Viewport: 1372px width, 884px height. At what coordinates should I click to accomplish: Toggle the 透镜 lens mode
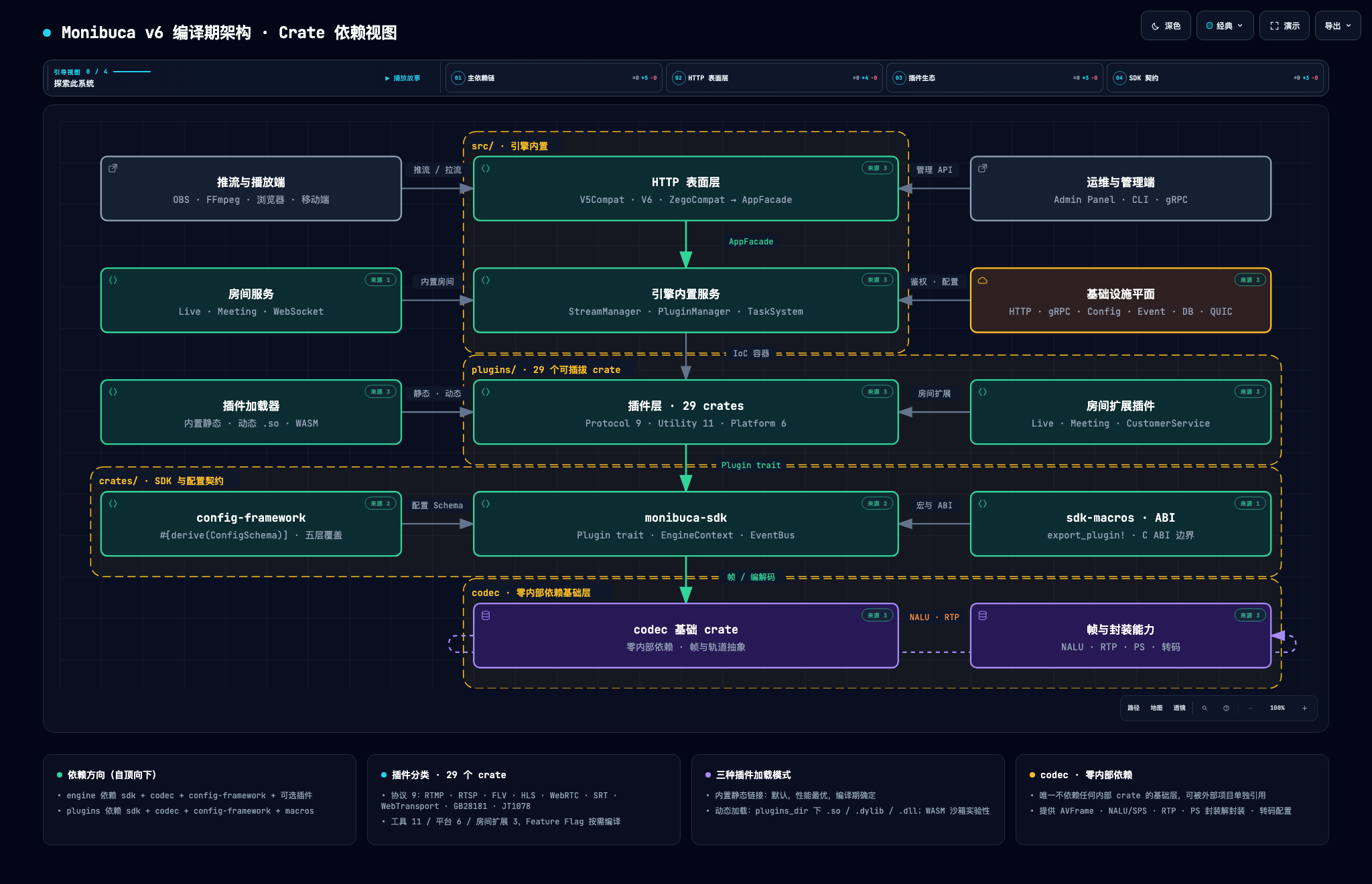[1179, 708]
